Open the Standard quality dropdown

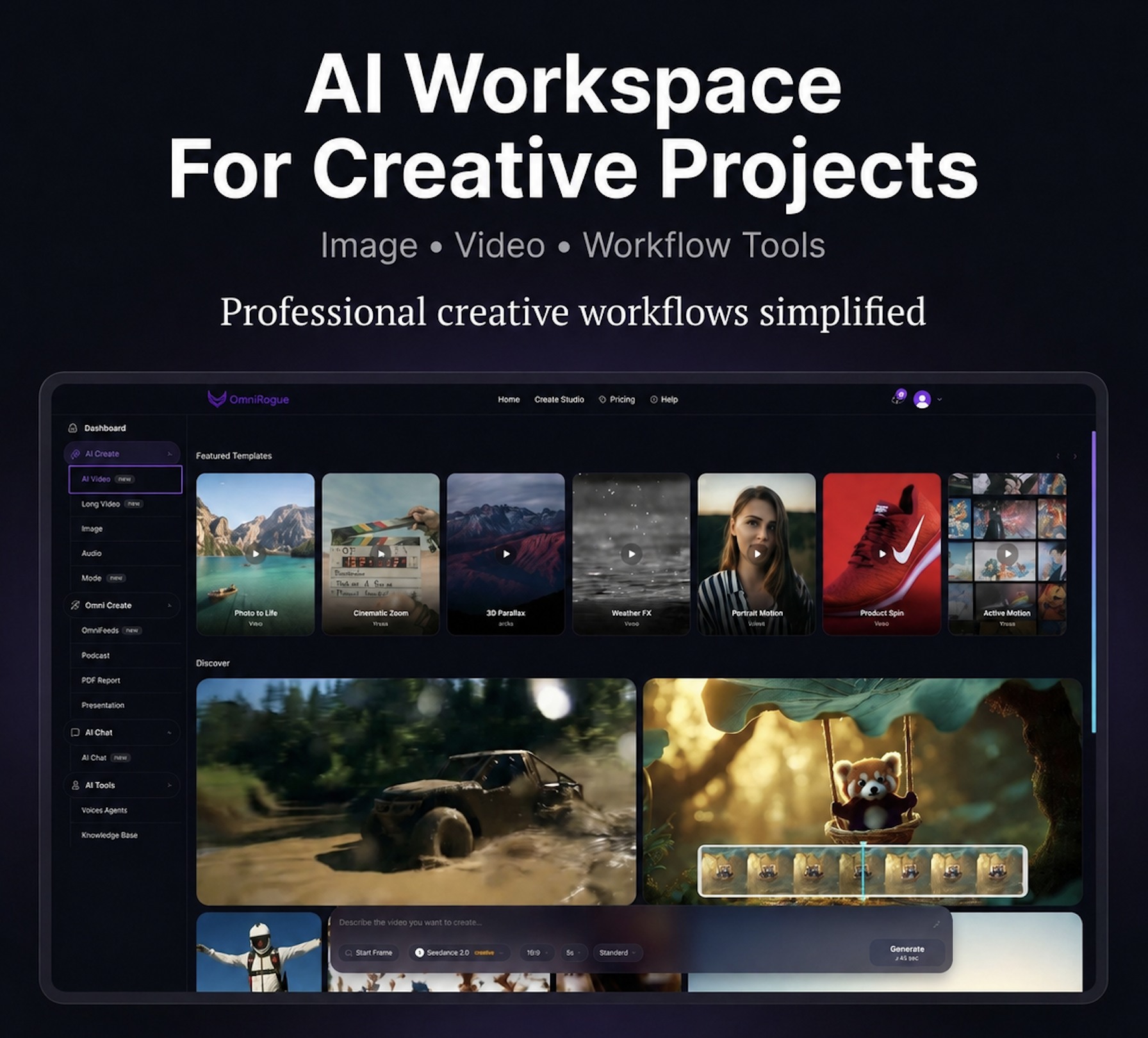point(618,953)
